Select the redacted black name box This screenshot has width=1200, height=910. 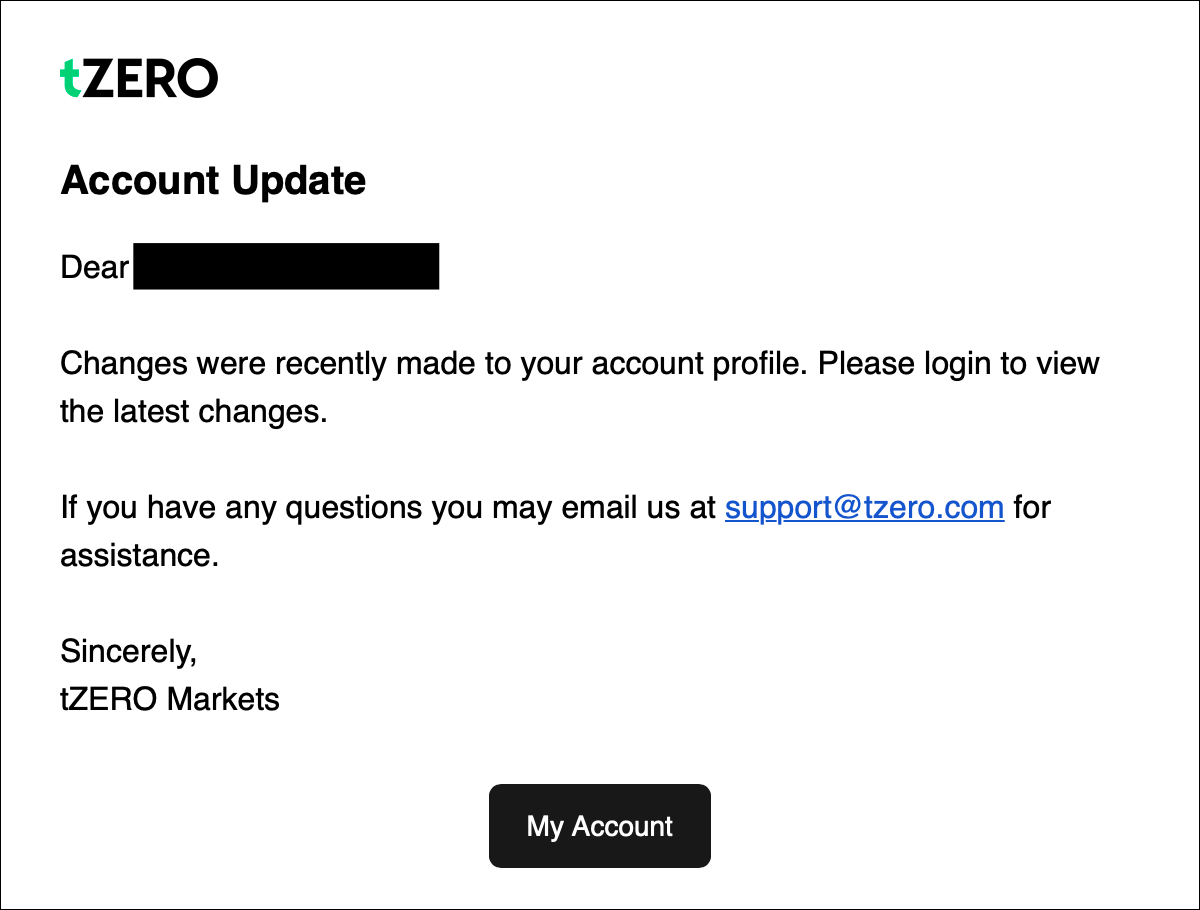286,266
